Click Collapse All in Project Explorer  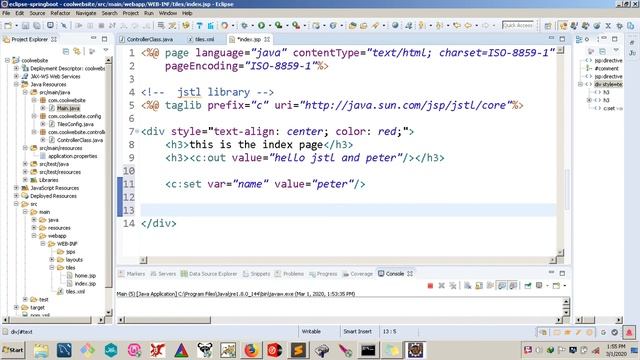(66, 51)
